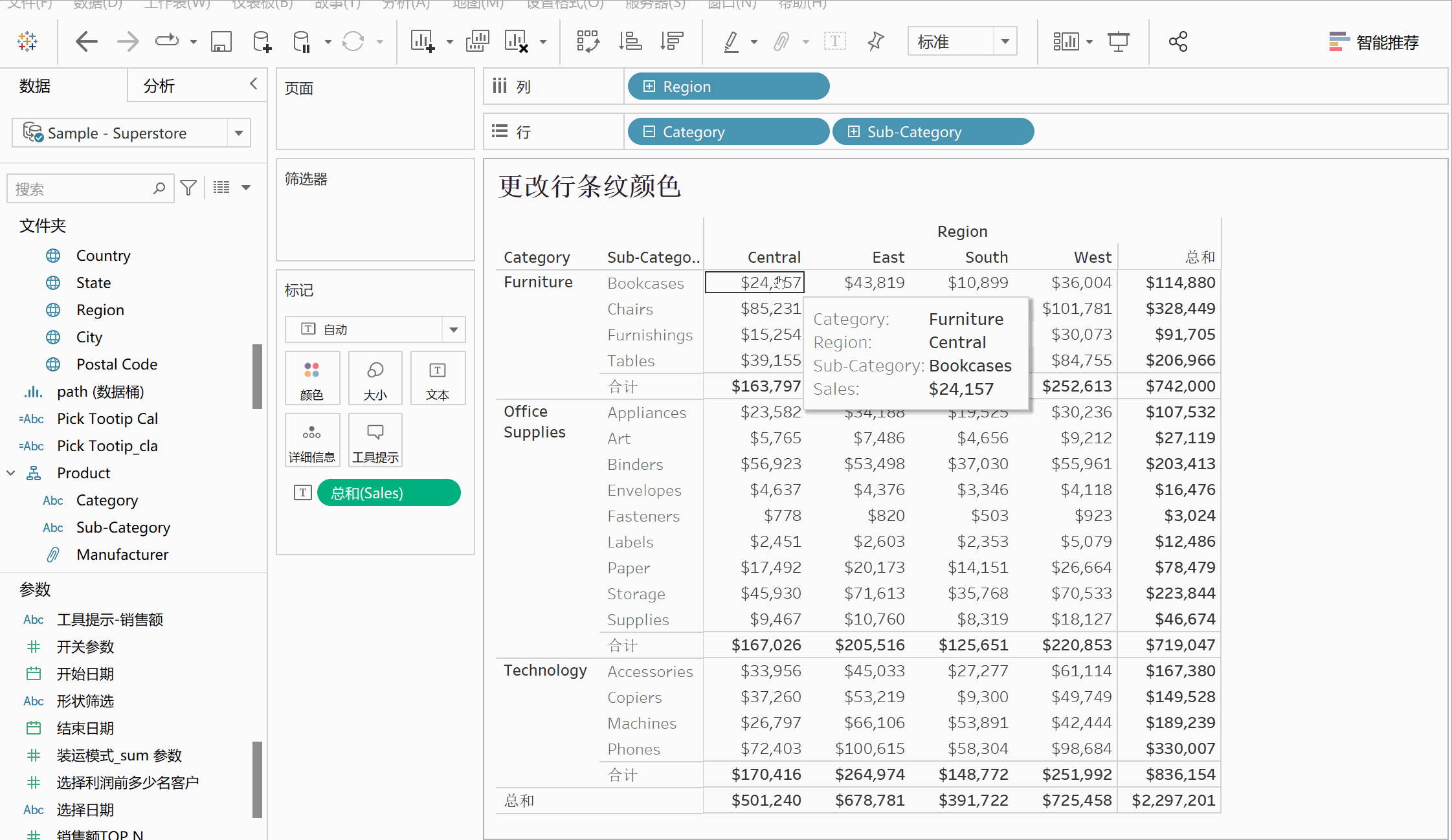Image resolution: width=1452 pixels, height=840 pixels.
Task: Select the Country field
Action: click(x=103, y=256)
